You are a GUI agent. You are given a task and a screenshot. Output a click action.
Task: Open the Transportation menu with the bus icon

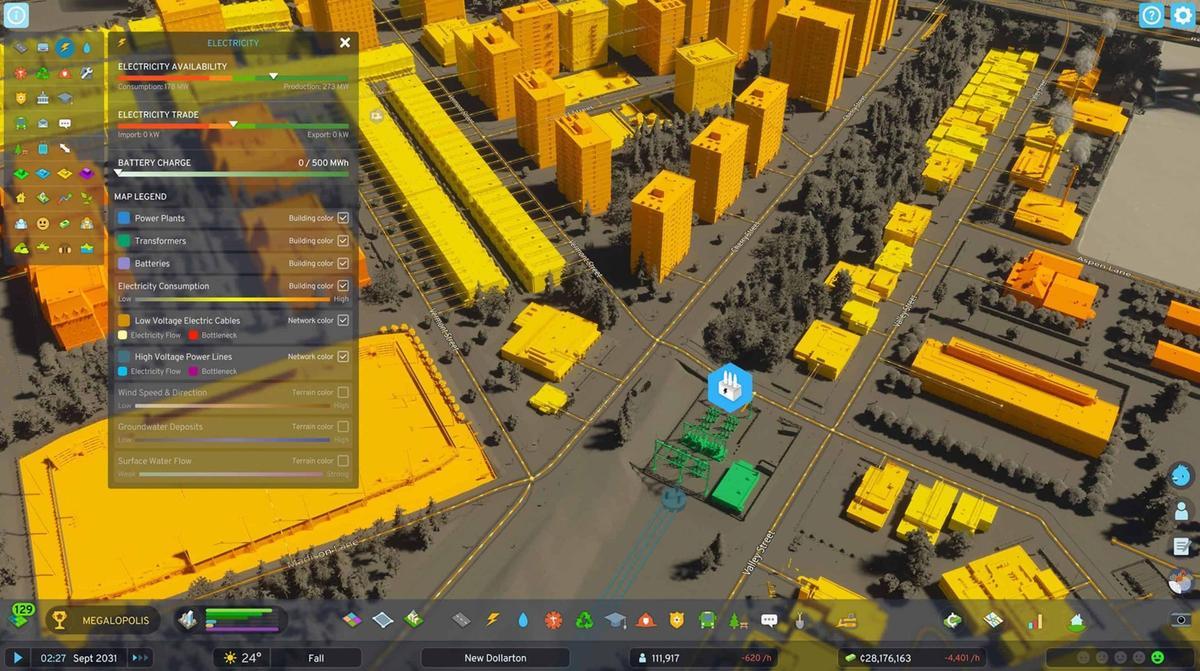click(705, 620)
